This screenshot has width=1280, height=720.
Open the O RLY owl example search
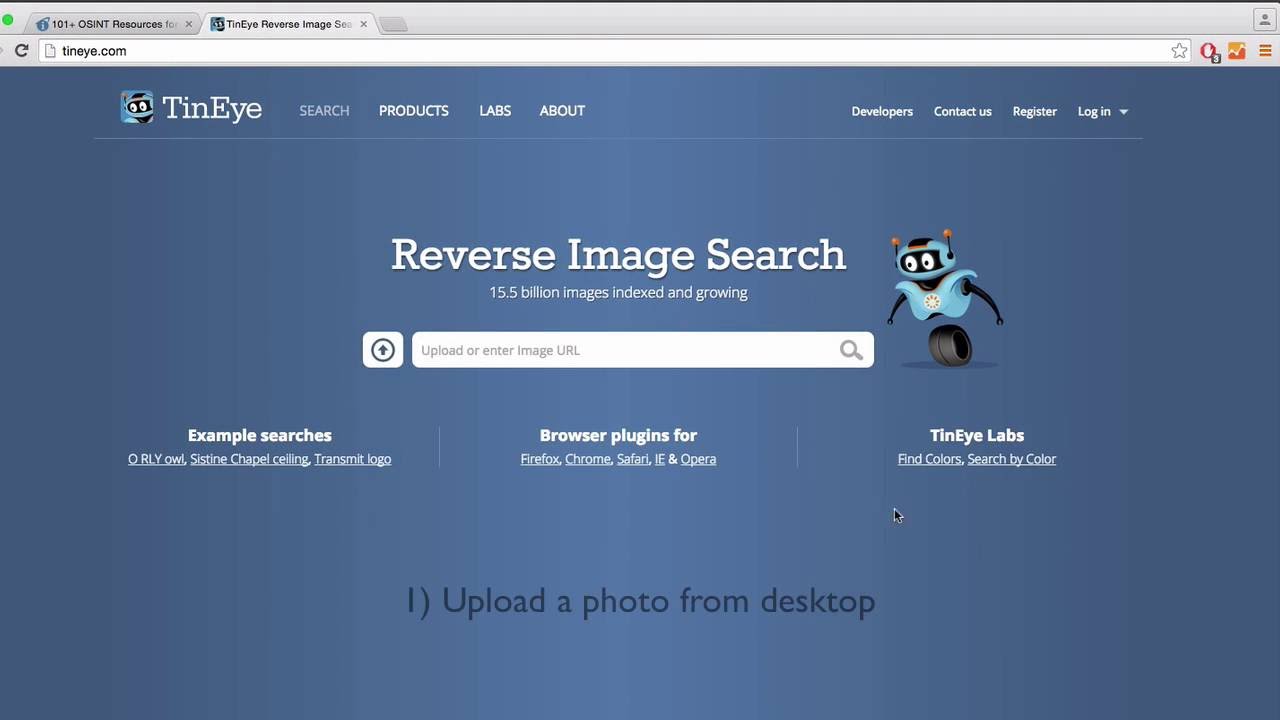(155, 459)
